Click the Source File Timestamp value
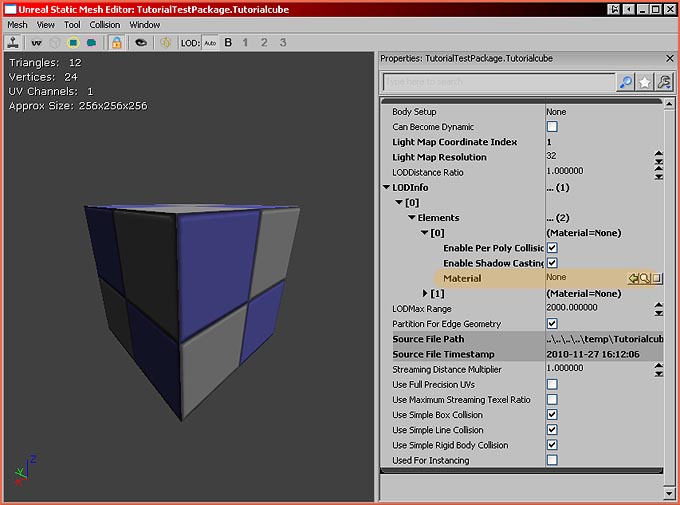The width and height of the screenshot is (680, 505). [x=593, y=354]
